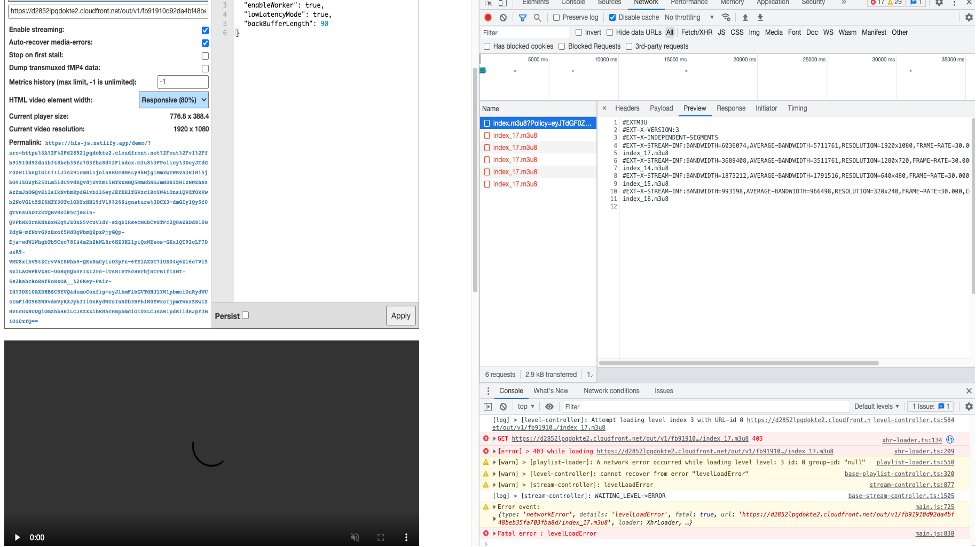This screenshot has width=977, height=547.
Task: Export HAR file download arrow
Action: click(x=760, y=18)
